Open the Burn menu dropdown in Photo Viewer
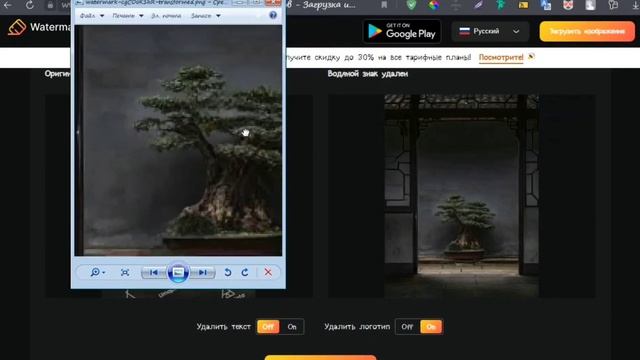The image size is (640, 360). 206,16
